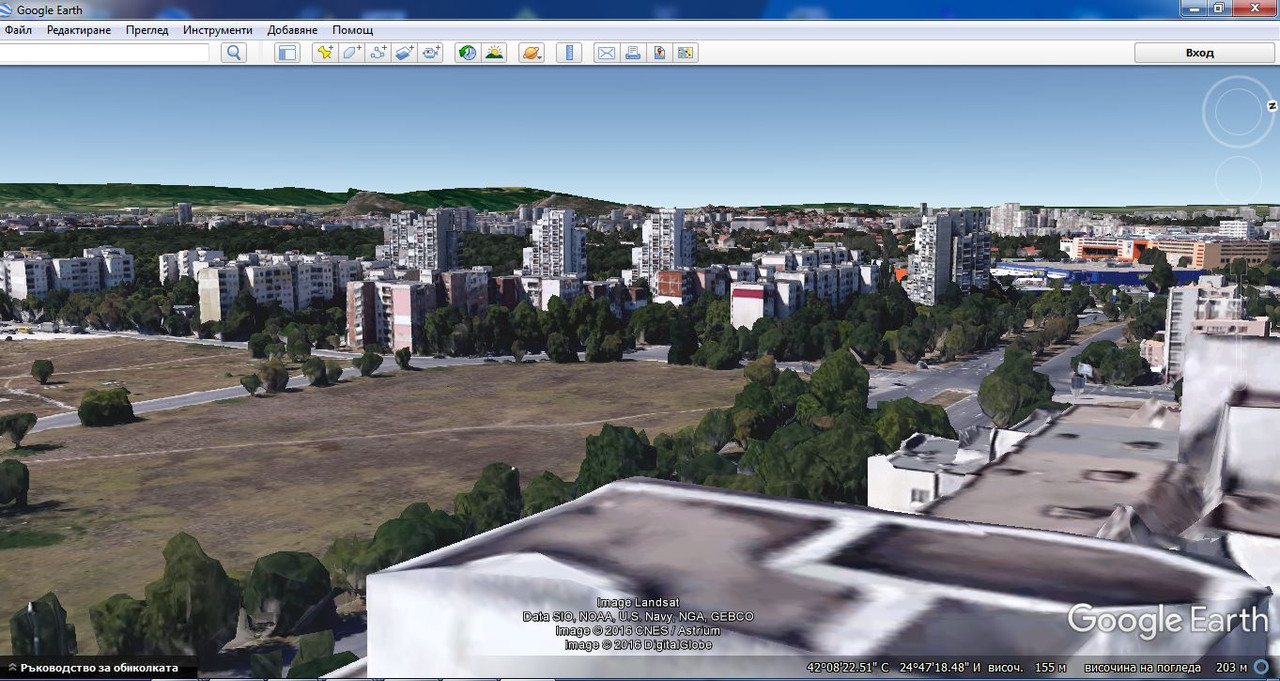Viewport: 1280px width, 681px height.
Task: Show the ruler tool
Action: click(x=568, y=53)
